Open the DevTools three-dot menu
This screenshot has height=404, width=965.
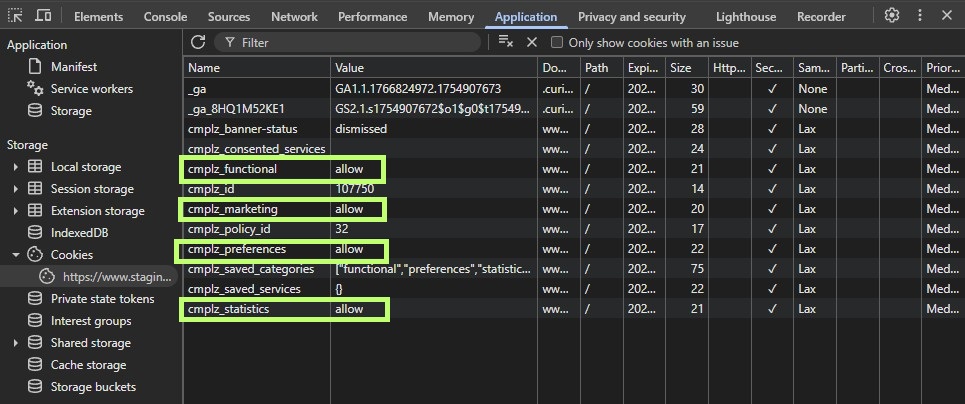point(919,16)
